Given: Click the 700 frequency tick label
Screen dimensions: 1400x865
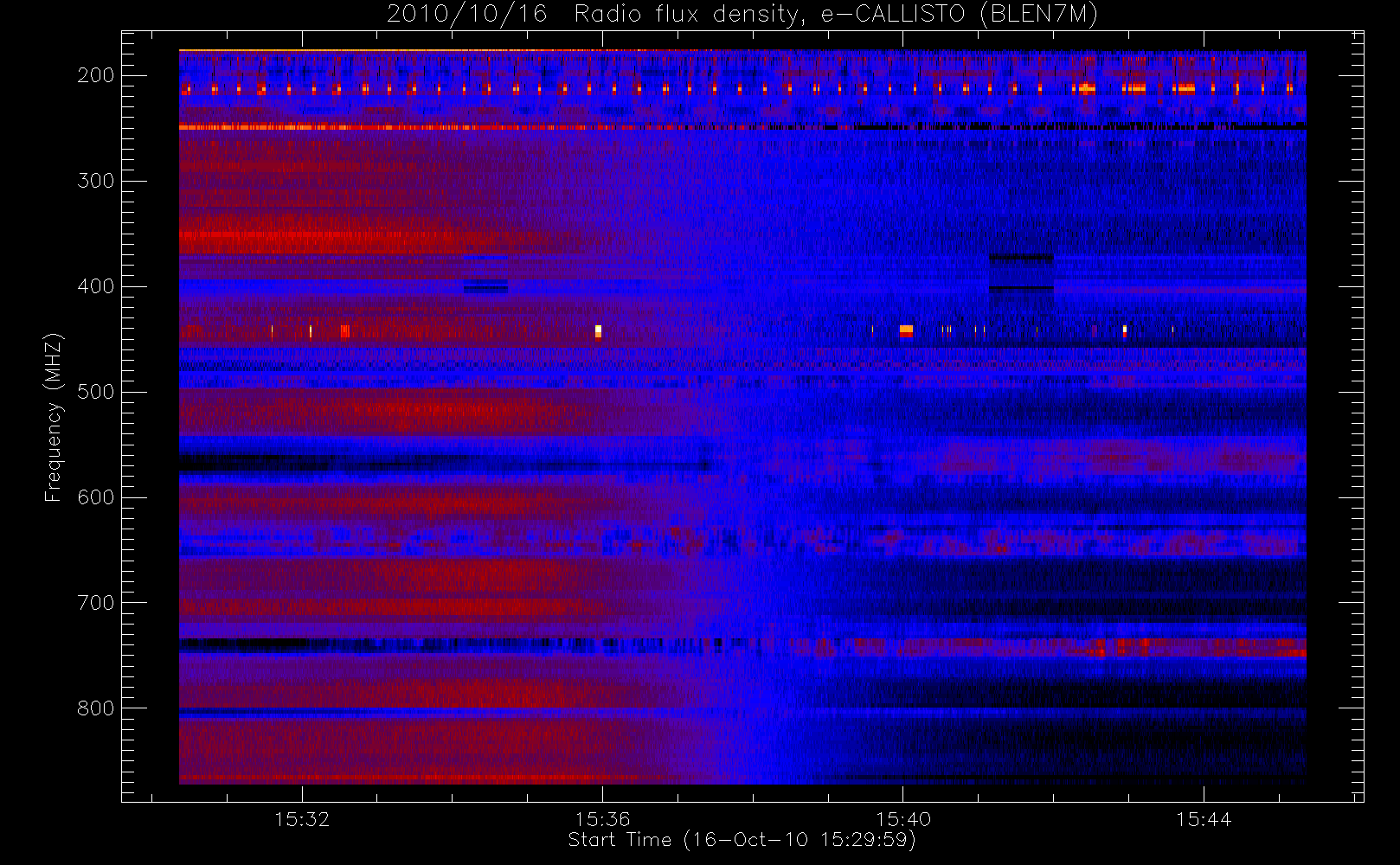Looking at the screenshot, I should click(x=96, y=603).
